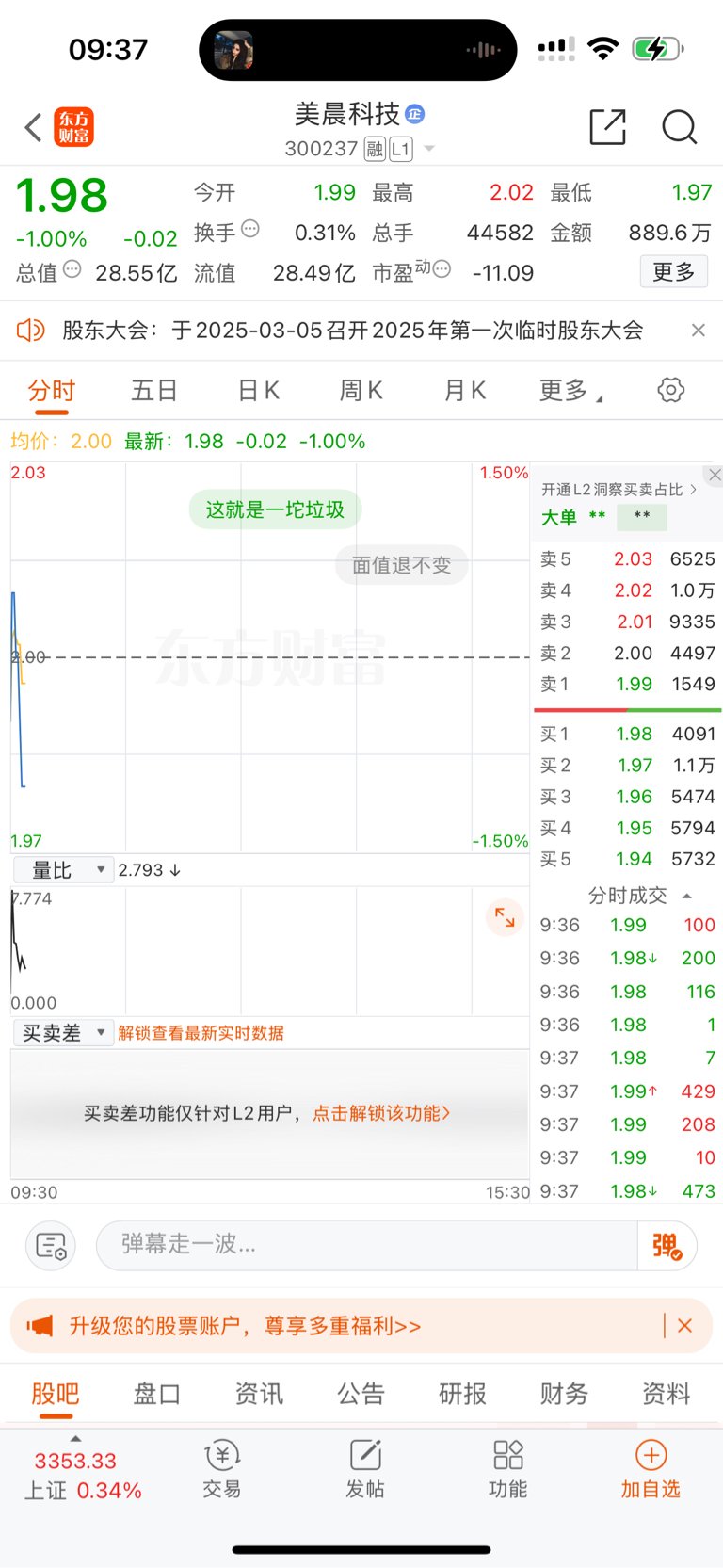Open the 股吧 tab
This screenshot has width=723, height=1568.
pos(56,1394)
